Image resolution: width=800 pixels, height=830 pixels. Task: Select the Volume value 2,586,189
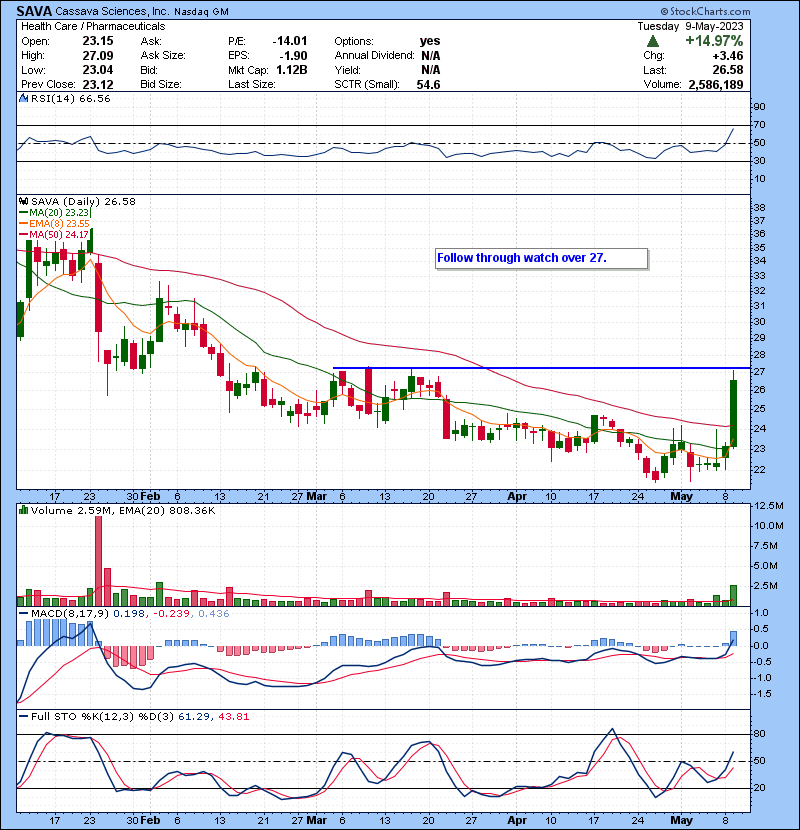(716, 85)
